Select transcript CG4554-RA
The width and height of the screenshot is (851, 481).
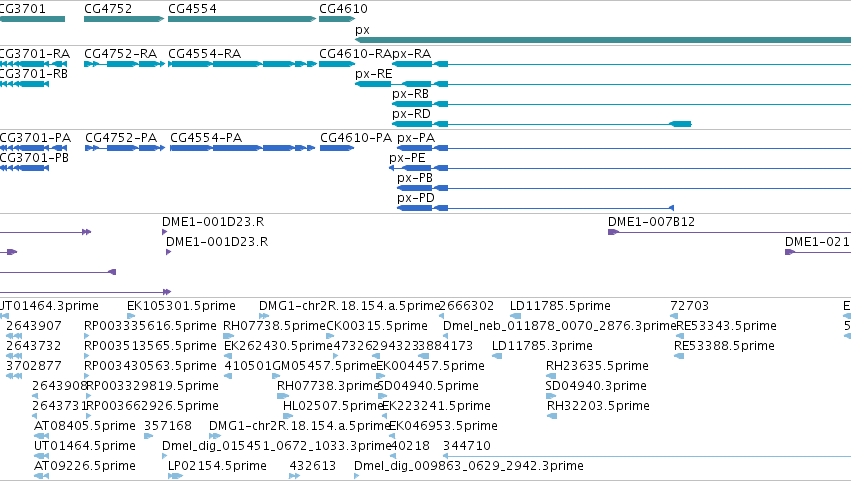205,54
